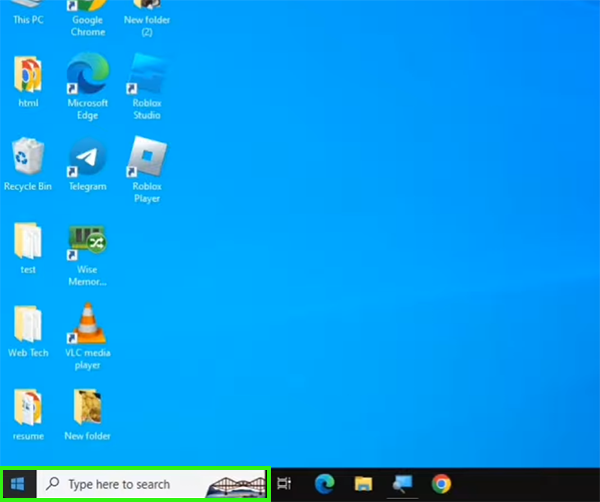Screen dimensions: 600x502
Task: Select the Wise Memory Optimizer shortcut
Action: point(88,256)
